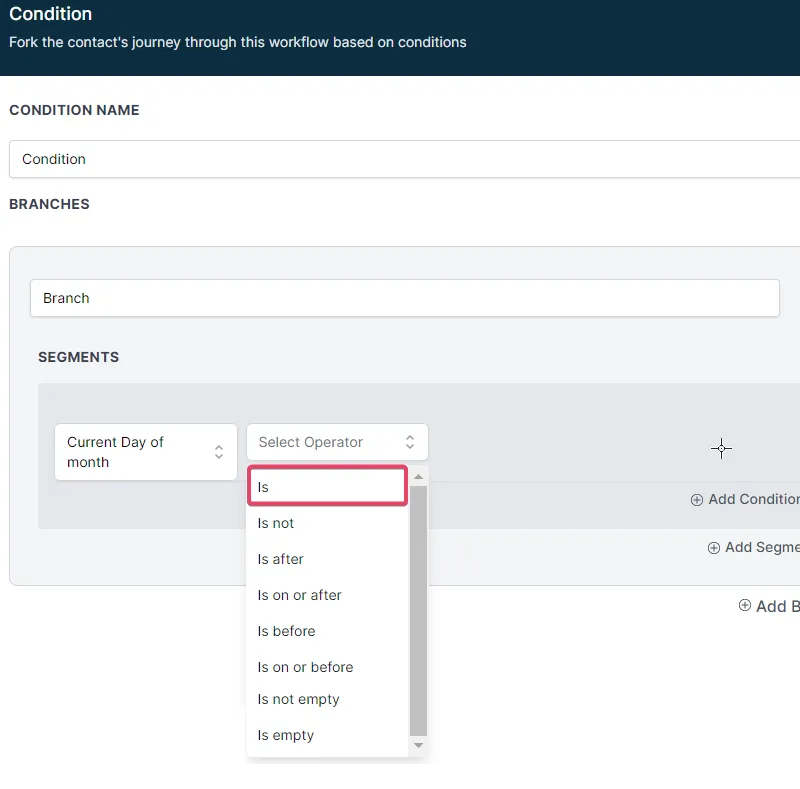Toggle the Select Operator dropdown
The image size is (800, 789).
pyautogui.click(x=337, y=442)
